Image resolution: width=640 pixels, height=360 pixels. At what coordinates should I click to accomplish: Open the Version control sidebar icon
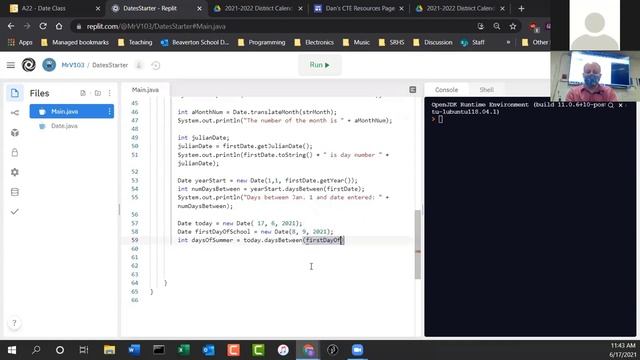(15, 113)
